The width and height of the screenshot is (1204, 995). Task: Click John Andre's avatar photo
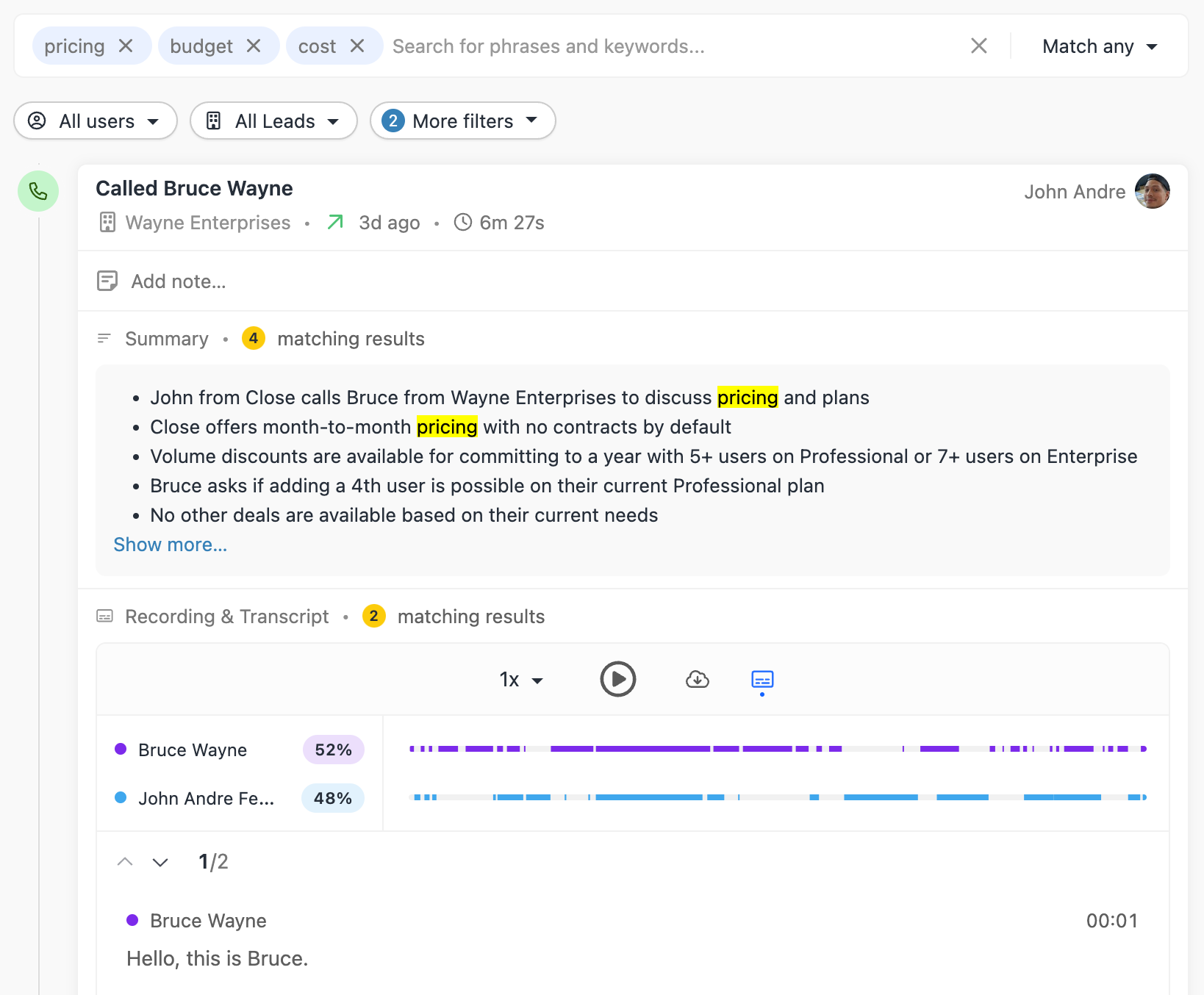click(1152, 191)
